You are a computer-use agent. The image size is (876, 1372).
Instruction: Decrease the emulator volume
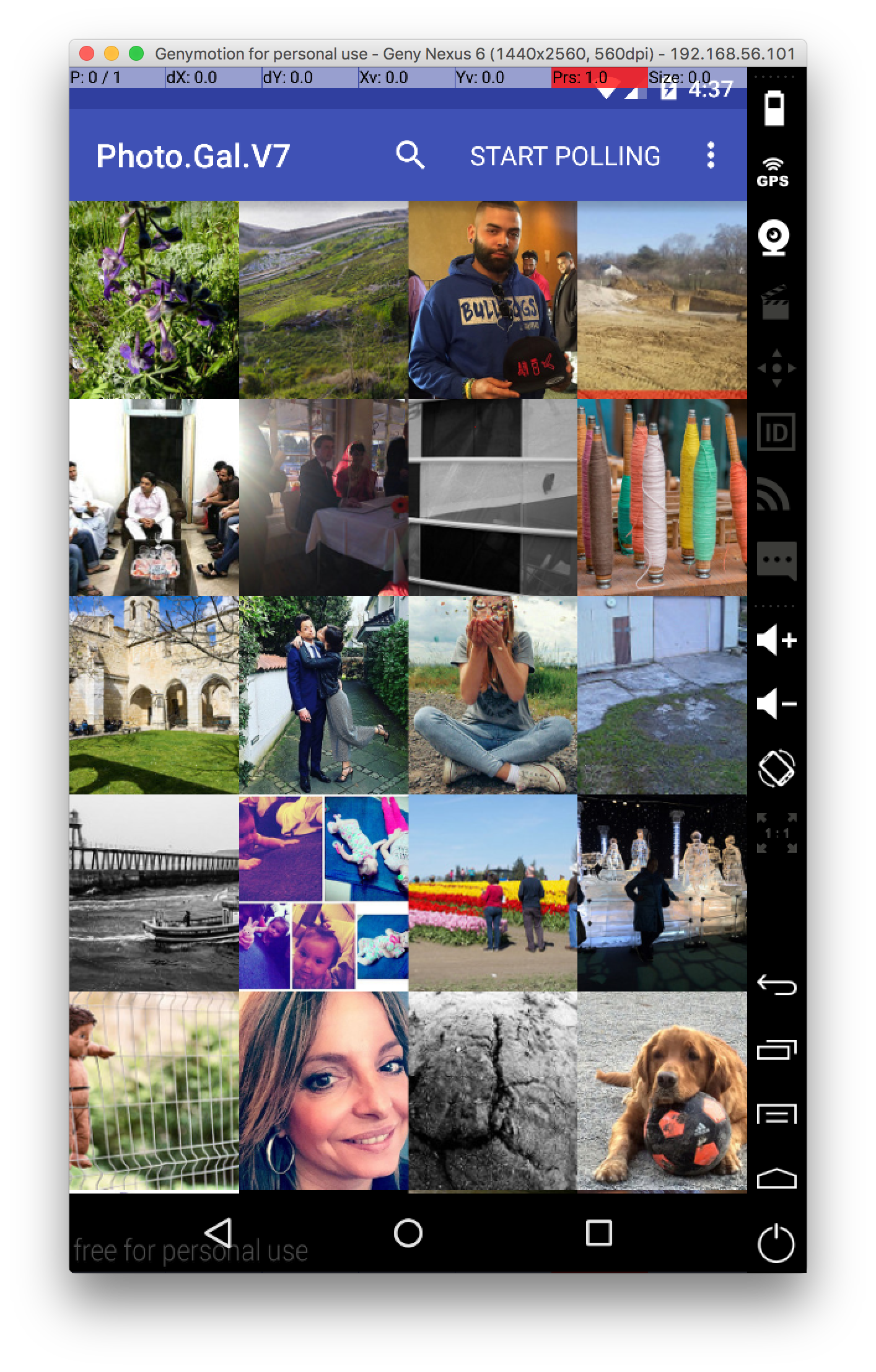point(776,704)
